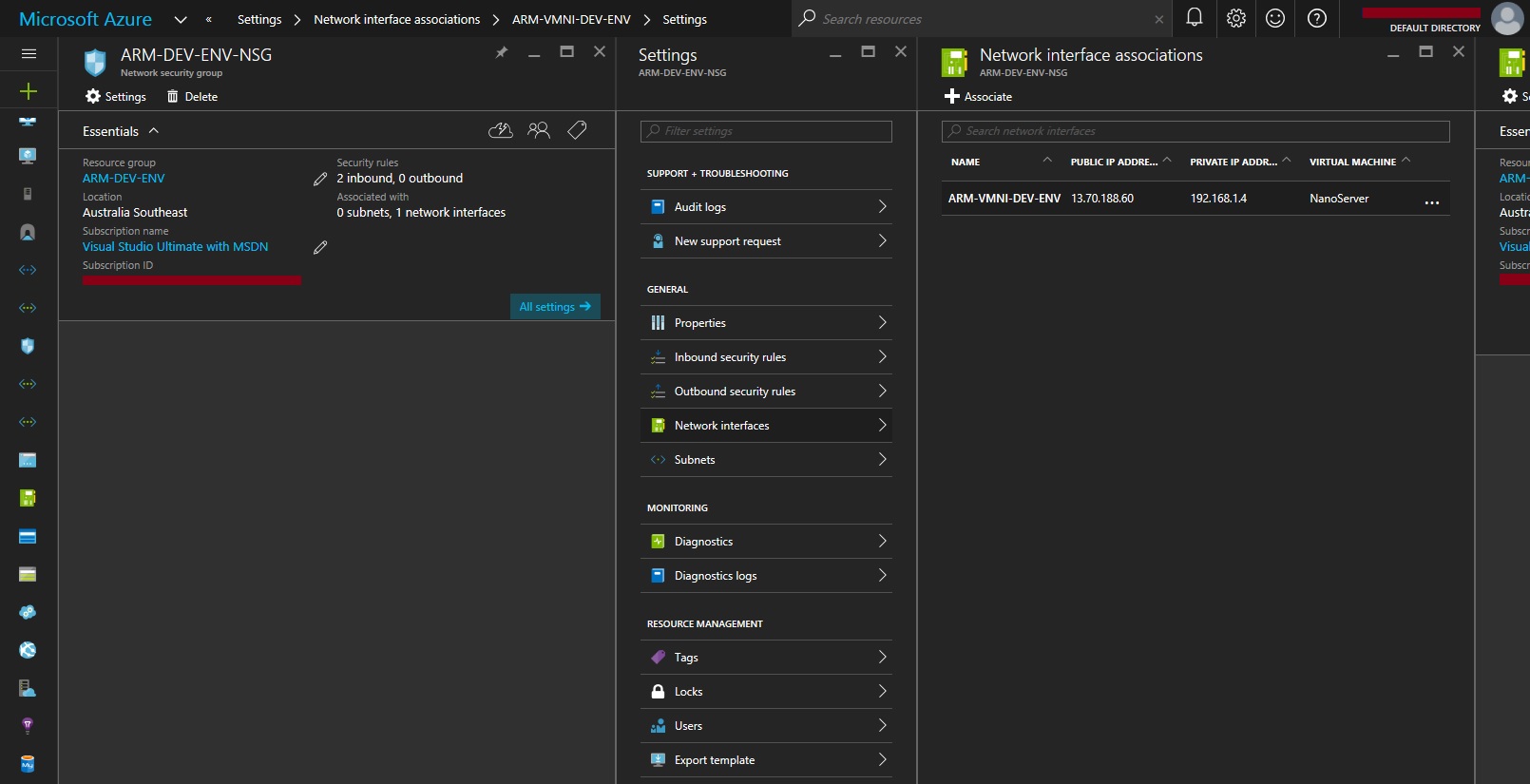This screenshot has height=784, width=1530.
Task: Pin the ARM-DEV-ENV-NSG blade
Action: (502, 52)
